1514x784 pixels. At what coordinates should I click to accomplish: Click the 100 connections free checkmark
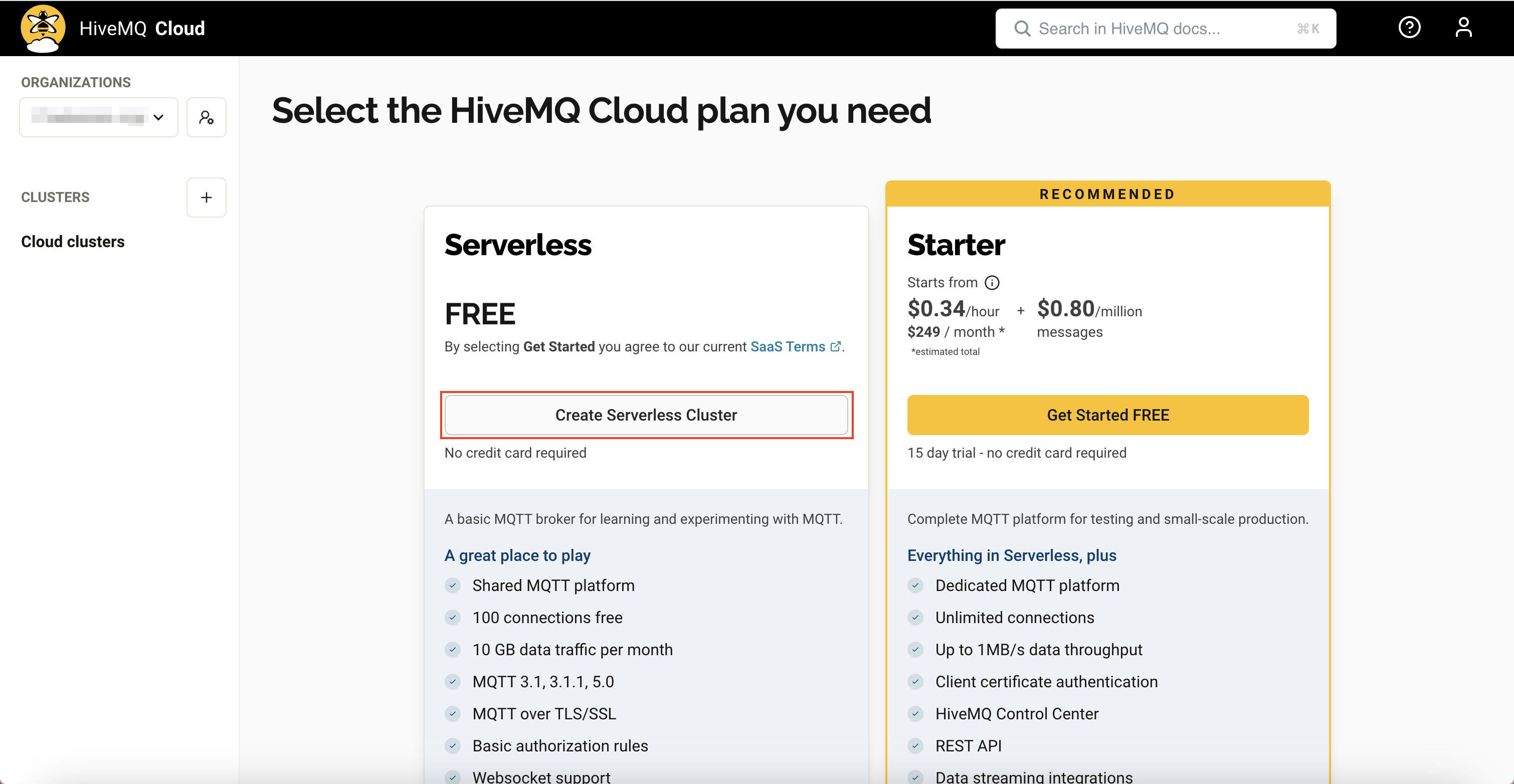point(453,617)
